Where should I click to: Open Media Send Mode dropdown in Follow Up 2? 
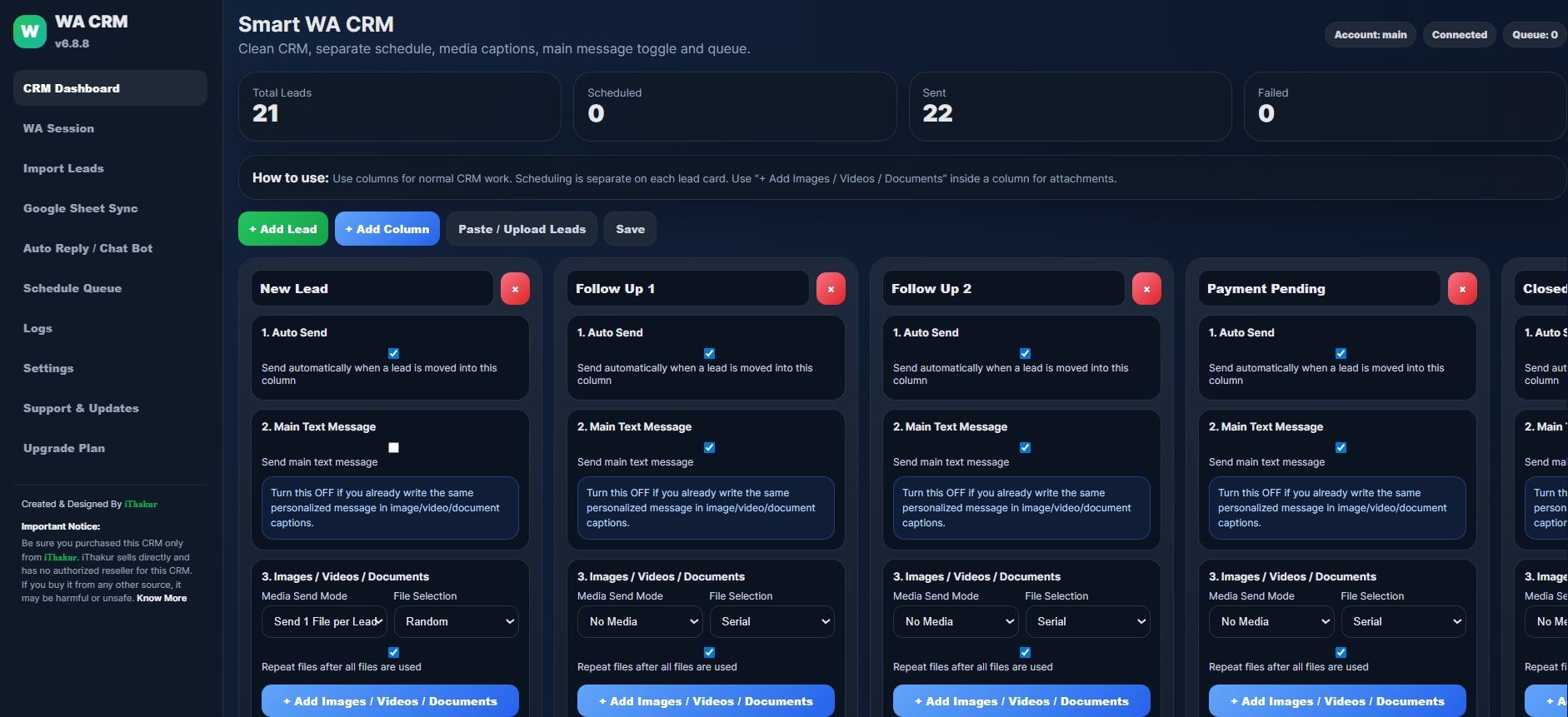click(956, 621)
